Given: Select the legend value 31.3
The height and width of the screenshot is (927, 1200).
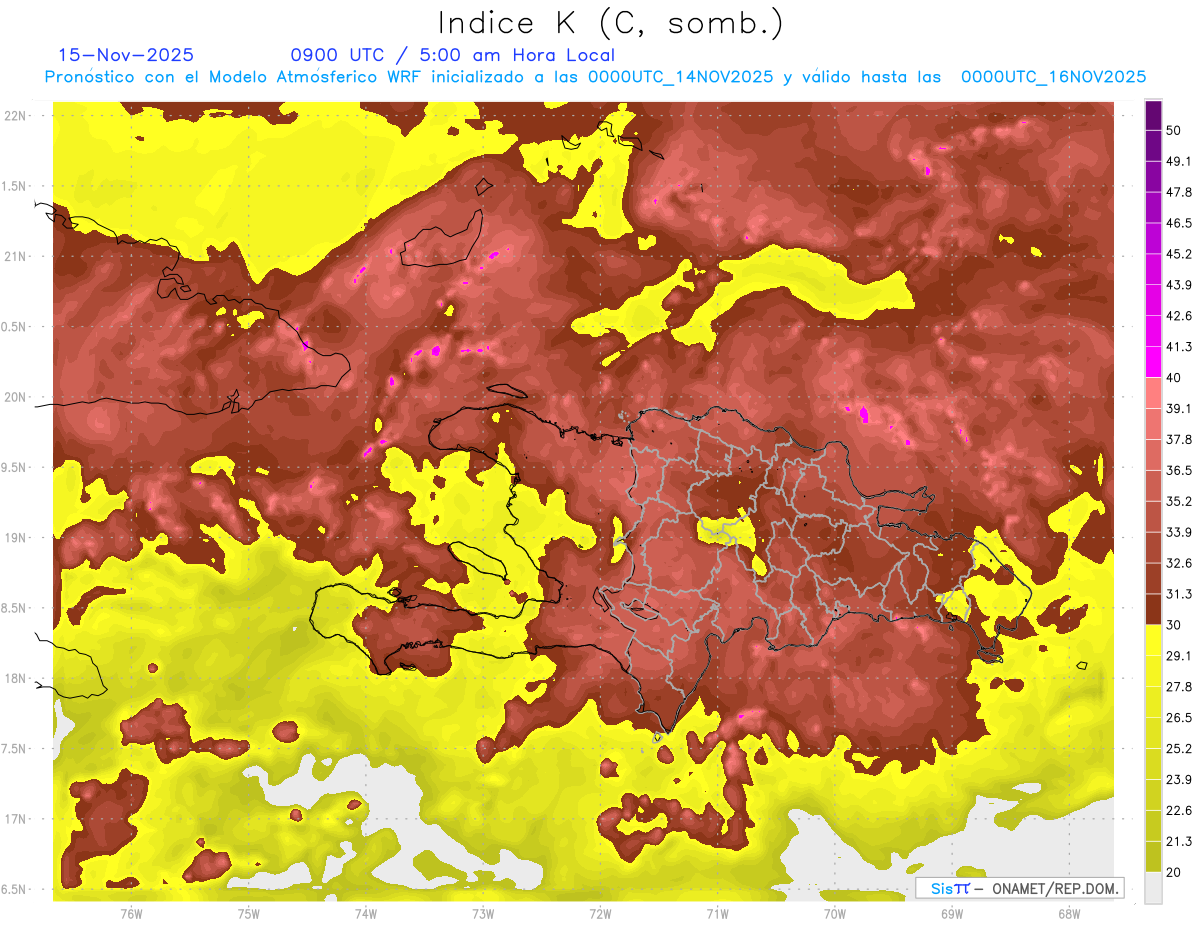Looking at the screenshot, I should [1177, 594].
